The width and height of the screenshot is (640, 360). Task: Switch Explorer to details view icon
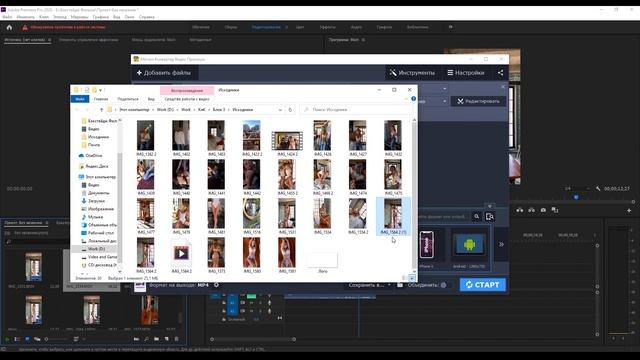click(404, 278)
